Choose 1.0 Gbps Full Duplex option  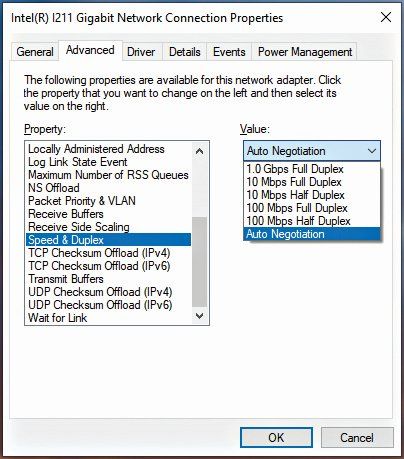(312, 169)
